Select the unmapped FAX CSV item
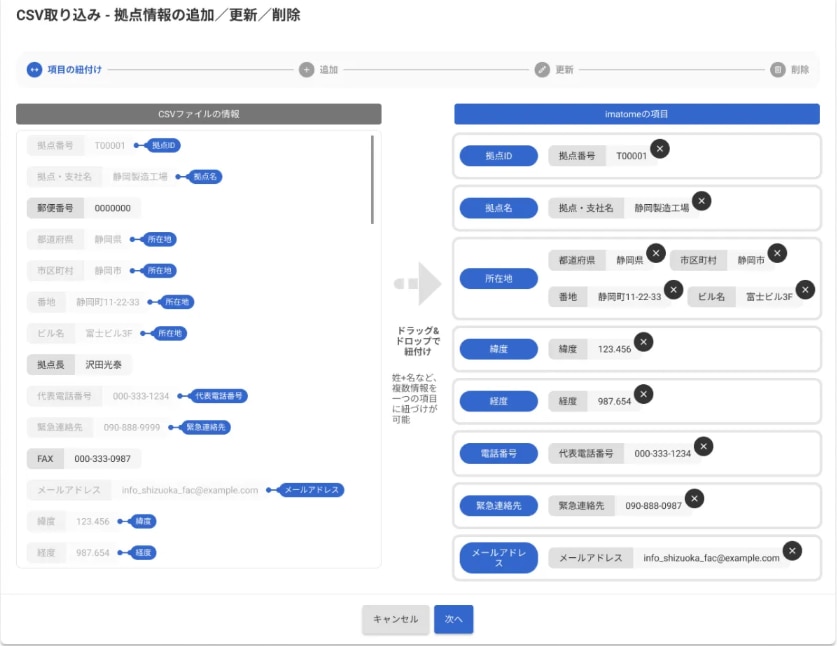This screenshot has height=646, width=837. [x=84, y=459]
